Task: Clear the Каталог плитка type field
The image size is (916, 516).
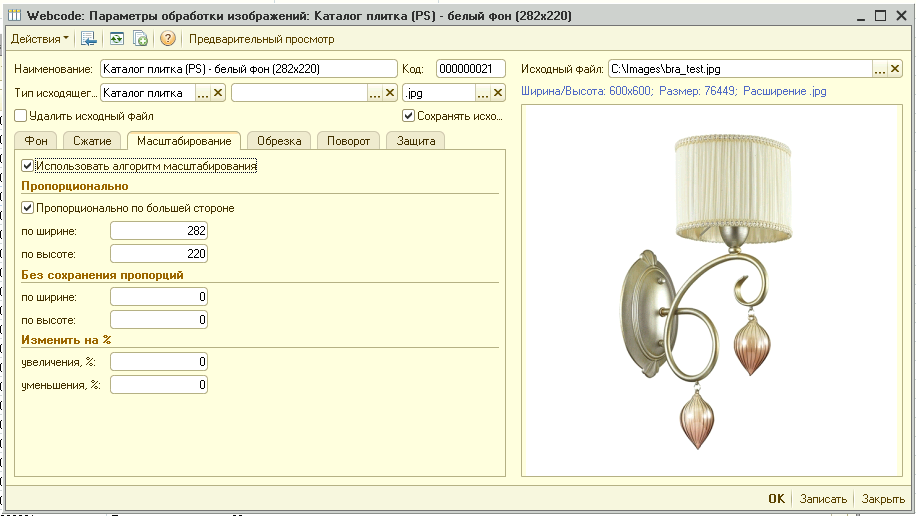Action: pyautogui.click(x=219, y=93)
